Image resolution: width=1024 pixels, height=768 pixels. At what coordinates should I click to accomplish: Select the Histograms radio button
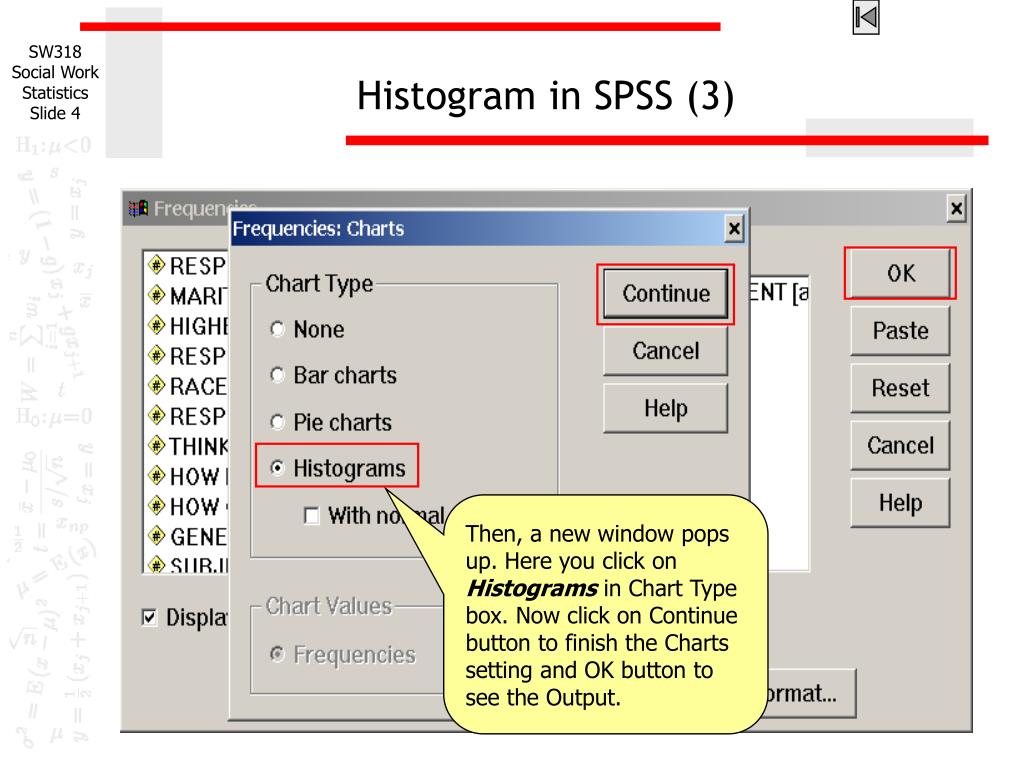(278, 468)
